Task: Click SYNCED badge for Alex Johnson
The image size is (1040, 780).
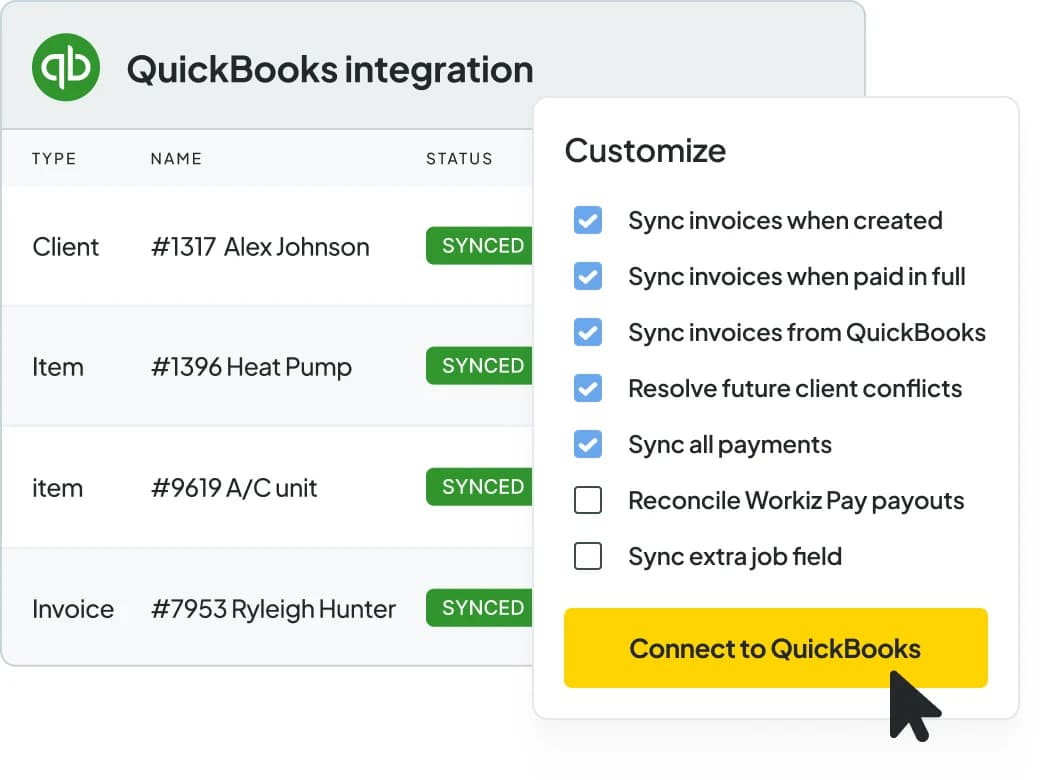Action: point(480,246)
